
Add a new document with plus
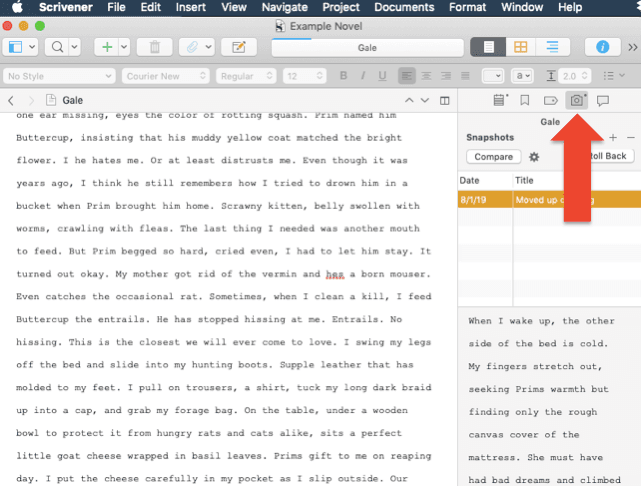click(x=107, y=47)
